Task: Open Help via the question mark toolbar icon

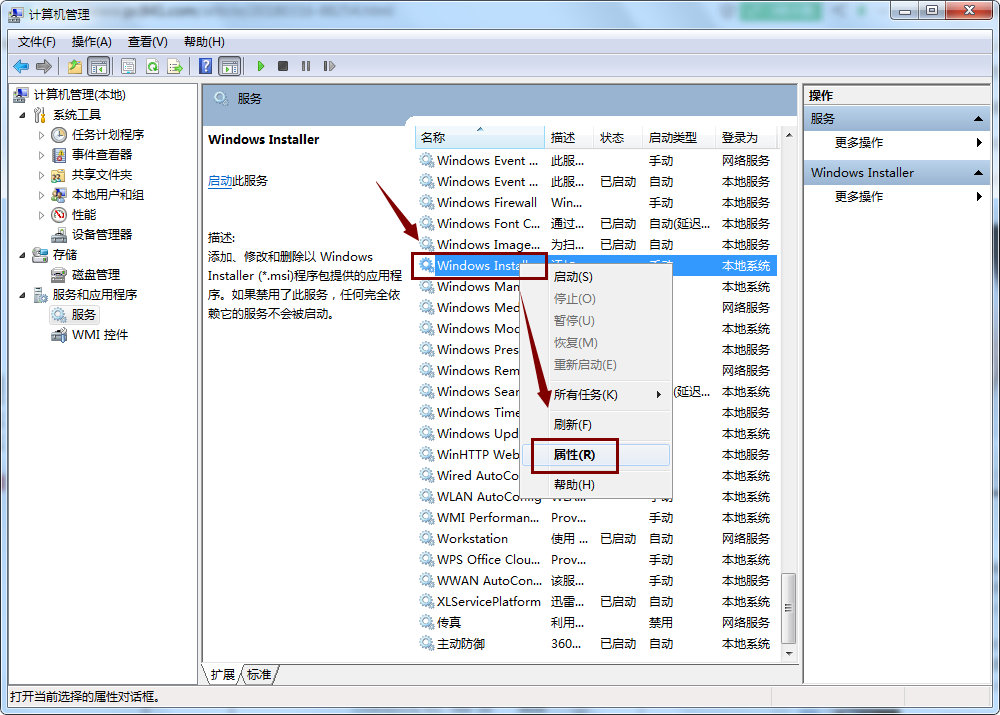Action: [x=204, y=66]
